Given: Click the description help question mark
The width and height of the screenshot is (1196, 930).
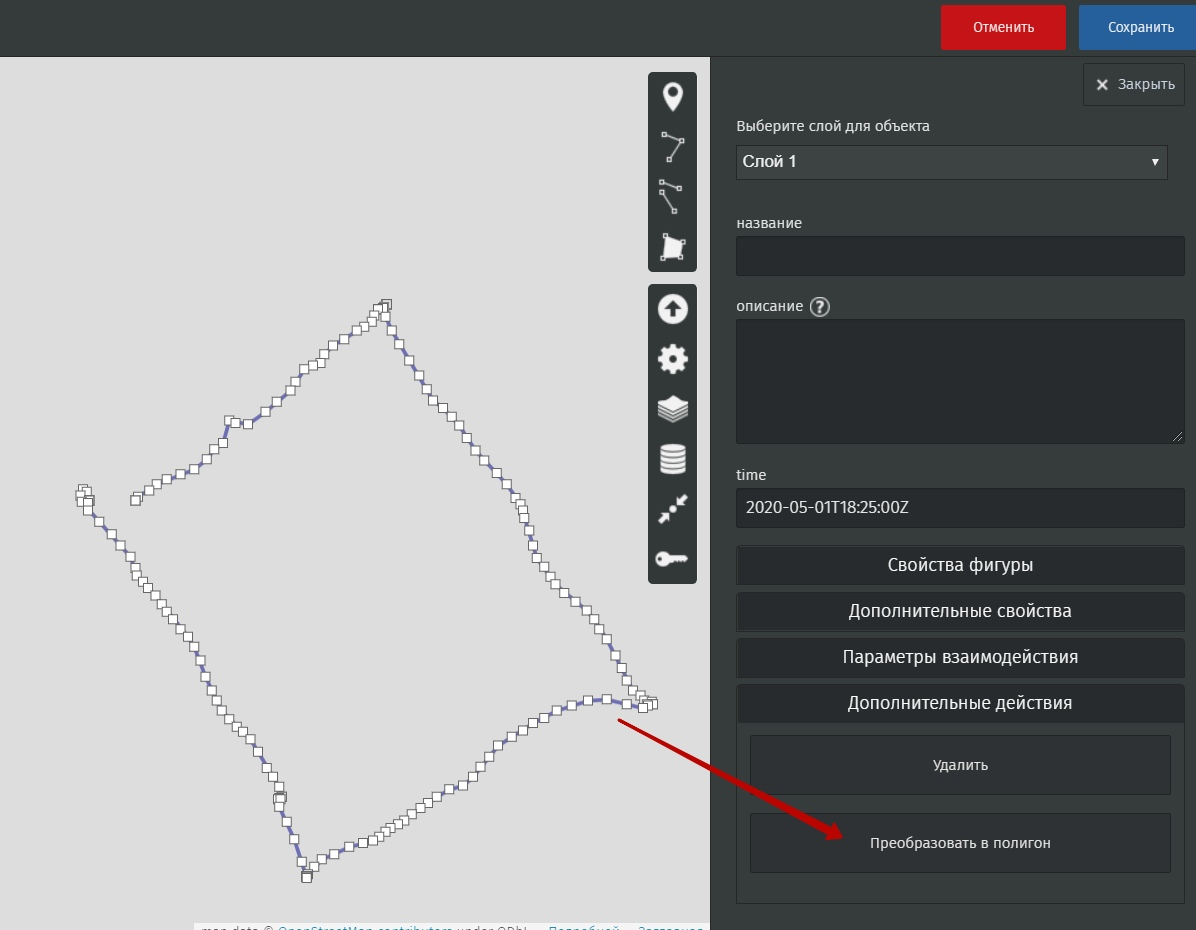Looking at the screenshot, I should tap(819, 307).
